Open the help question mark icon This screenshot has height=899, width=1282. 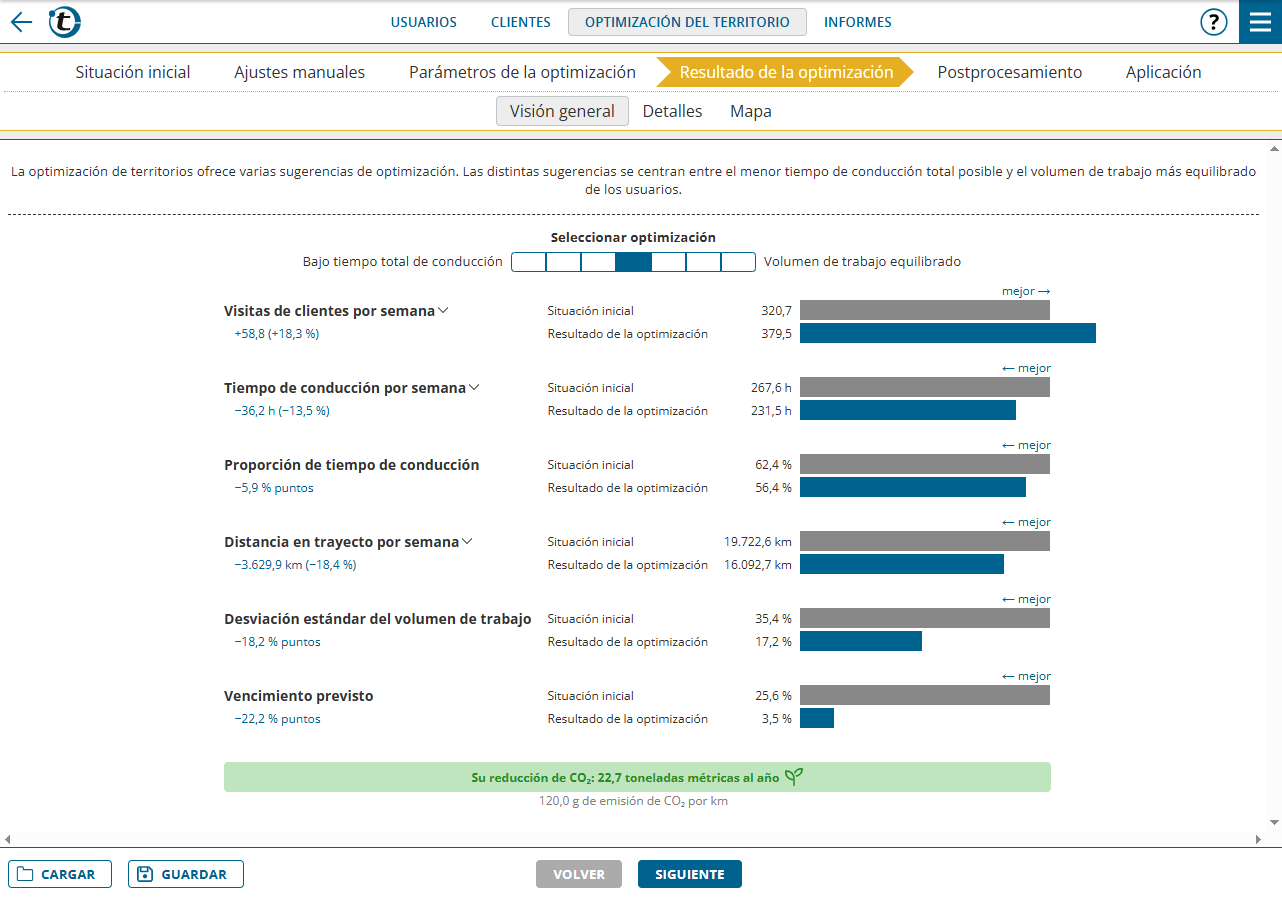(x=1213, y=22)
